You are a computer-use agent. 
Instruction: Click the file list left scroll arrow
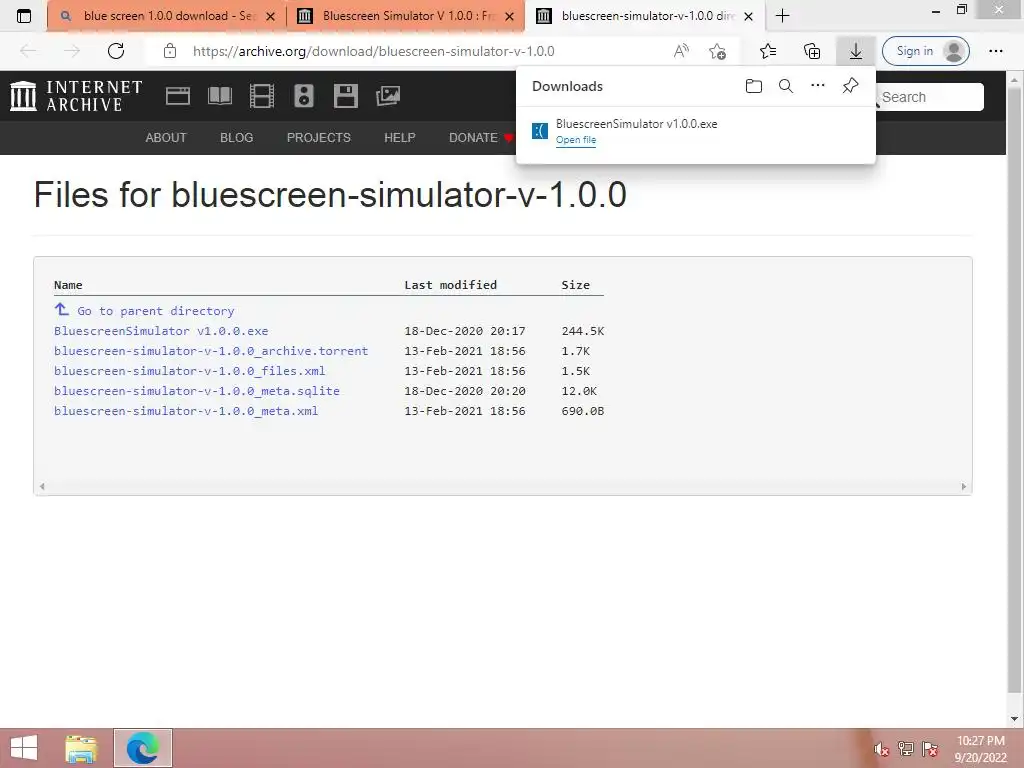42,487
